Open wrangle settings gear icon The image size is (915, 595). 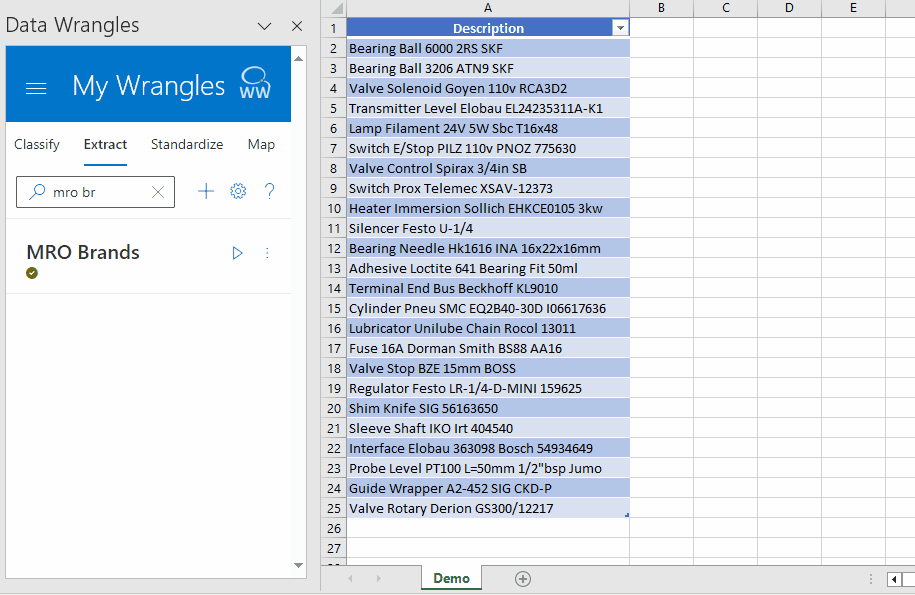click(x=238, y=191)
